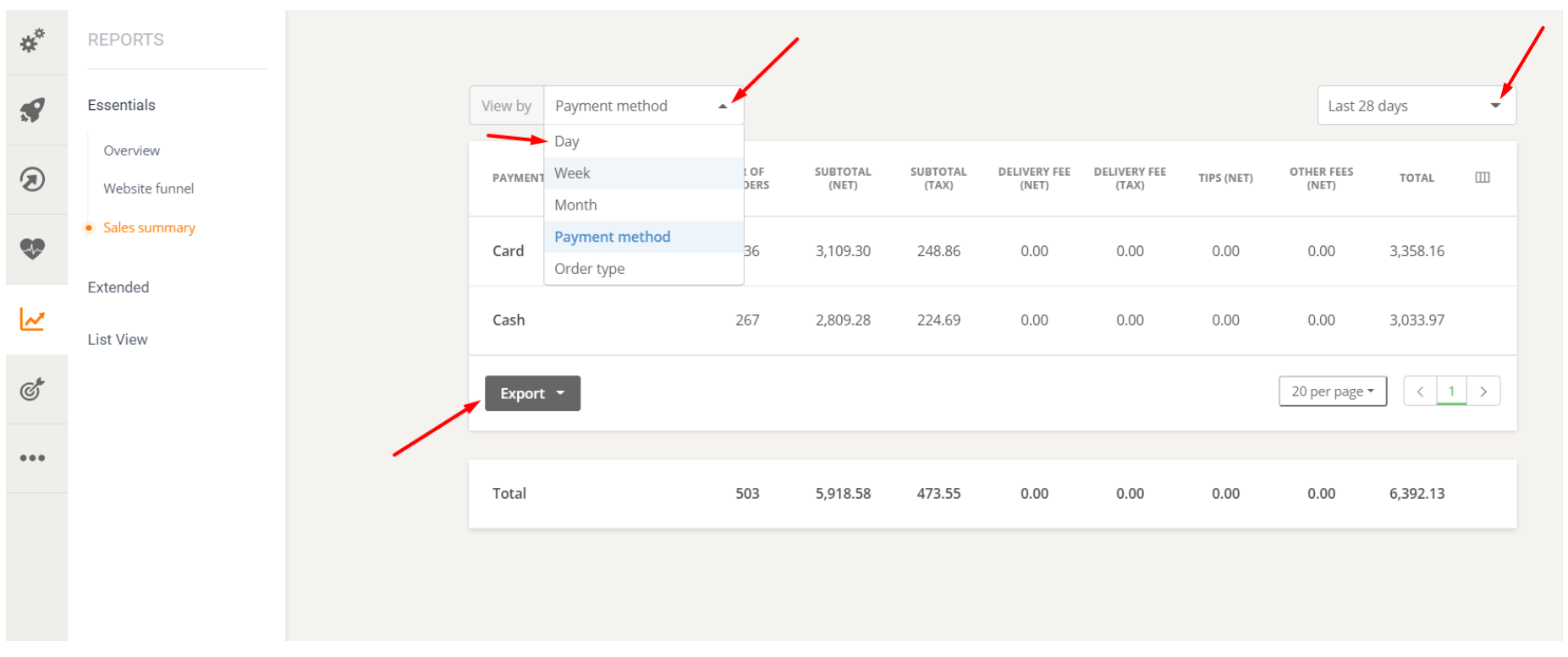Choose Week from the View by list

pyautogui.click(x=572, y=173)
